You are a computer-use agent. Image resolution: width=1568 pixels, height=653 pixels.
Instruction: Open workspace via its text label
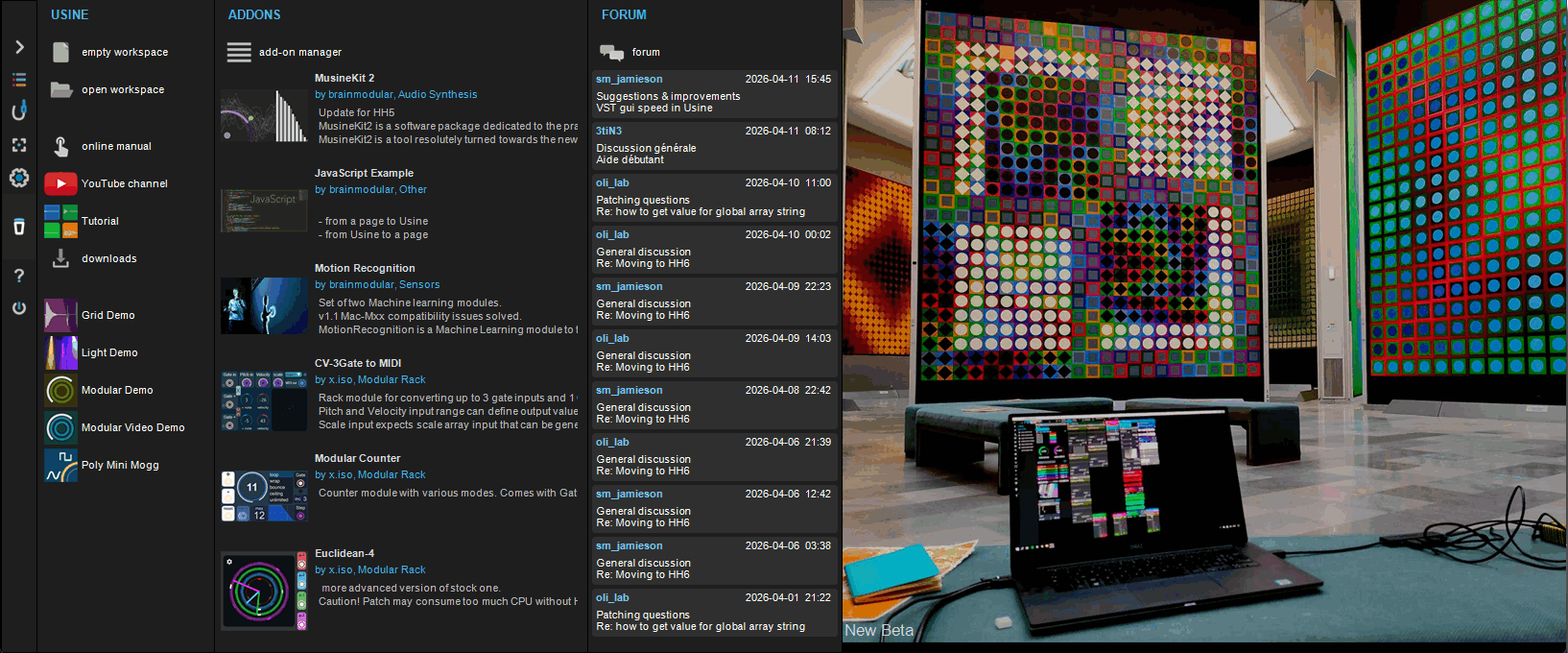(x=123, y=89)
